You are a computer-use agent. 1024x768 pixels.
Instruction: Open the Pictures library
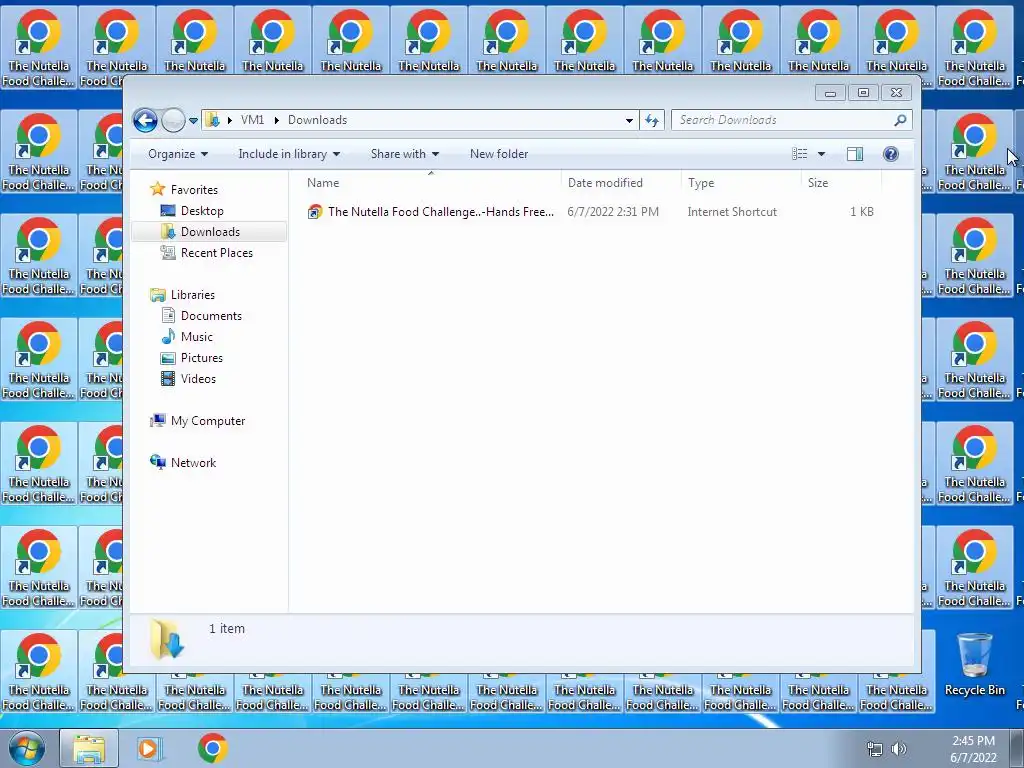(201, 358)
